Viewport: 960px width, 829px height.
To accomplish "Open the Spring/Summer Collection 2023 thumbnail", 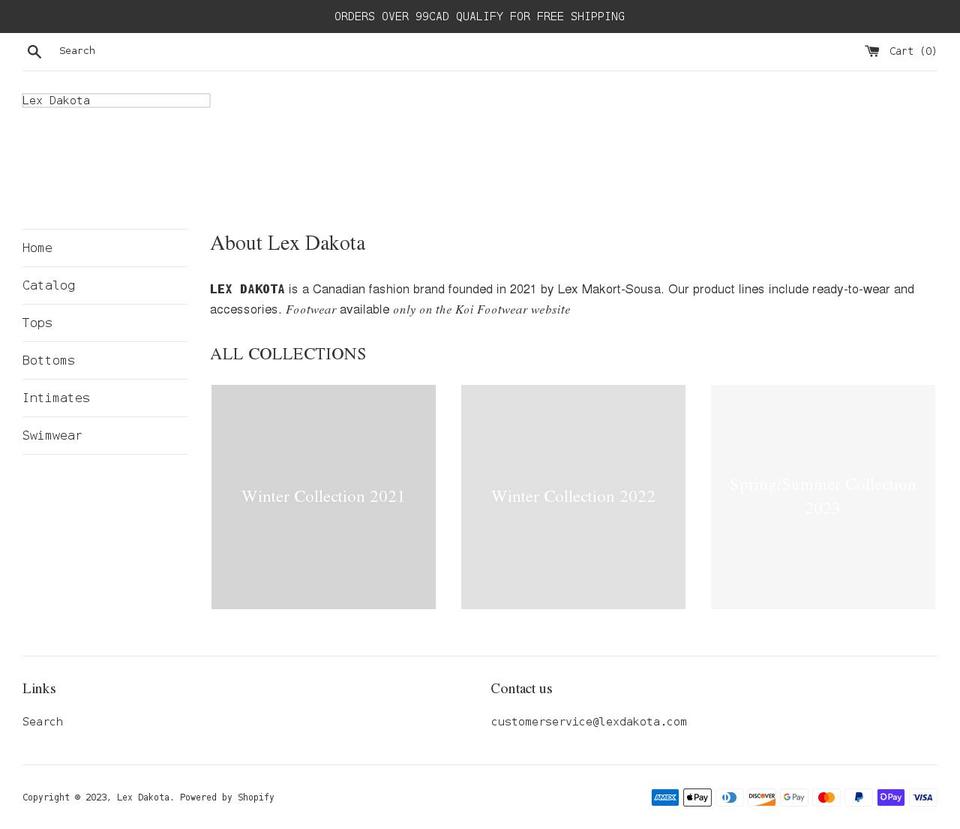I will tap(822, 497).
